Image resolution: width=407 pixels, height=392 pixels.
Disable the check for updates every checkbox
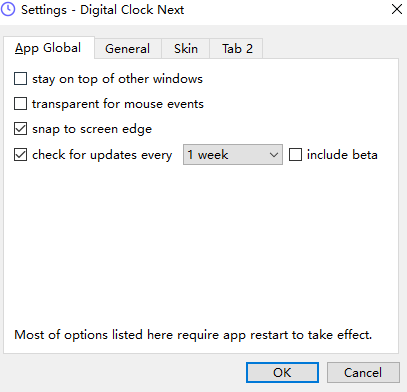click(20, 155)
